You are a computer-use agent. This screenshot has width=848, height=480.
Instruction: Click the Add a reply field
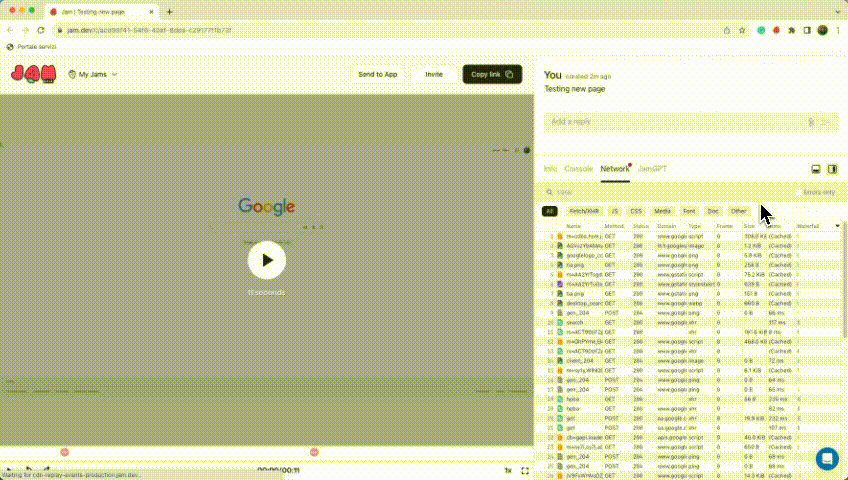pyautogui.click(x=675, y=121)
